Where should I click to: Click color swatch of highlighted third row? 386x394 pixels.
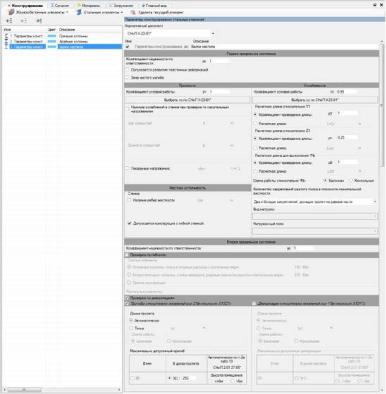tap(52, 47)
